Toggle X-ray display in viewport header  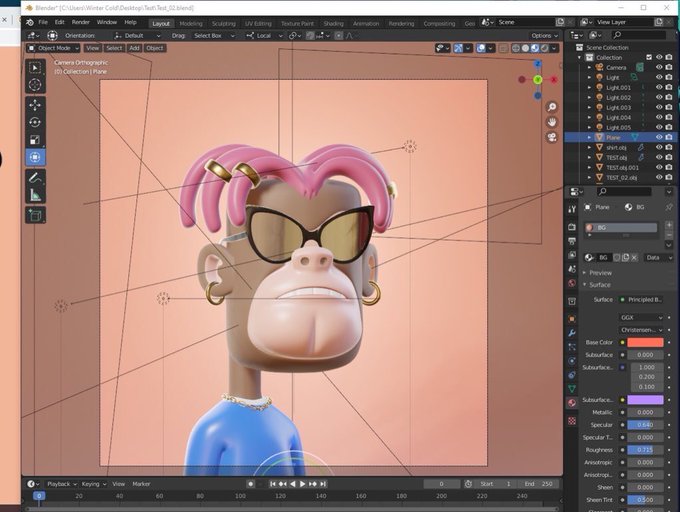tap(503, 48)
